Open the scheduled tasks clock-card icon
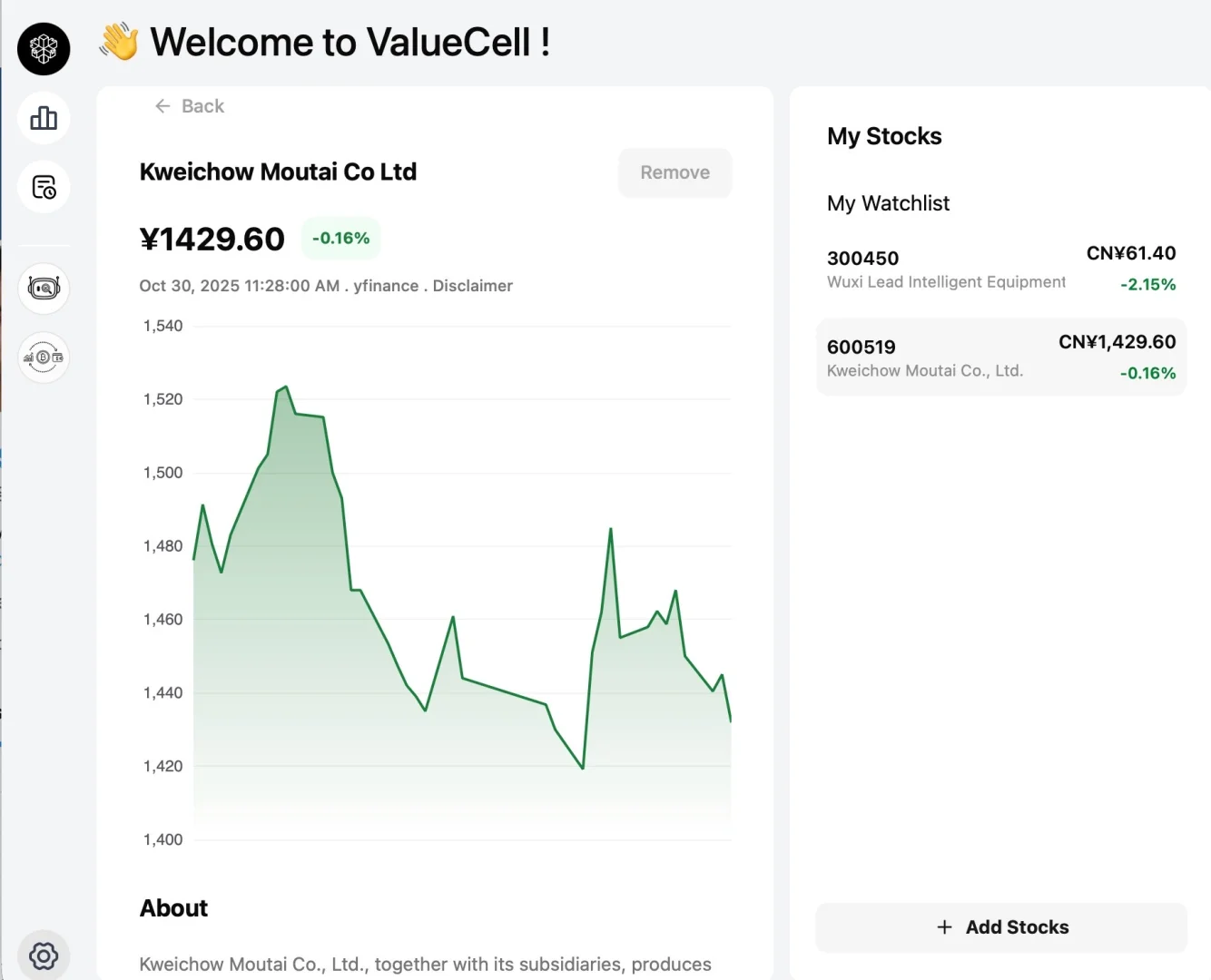The width and height of the screenshot is (1211, 980). pos(44,187)
